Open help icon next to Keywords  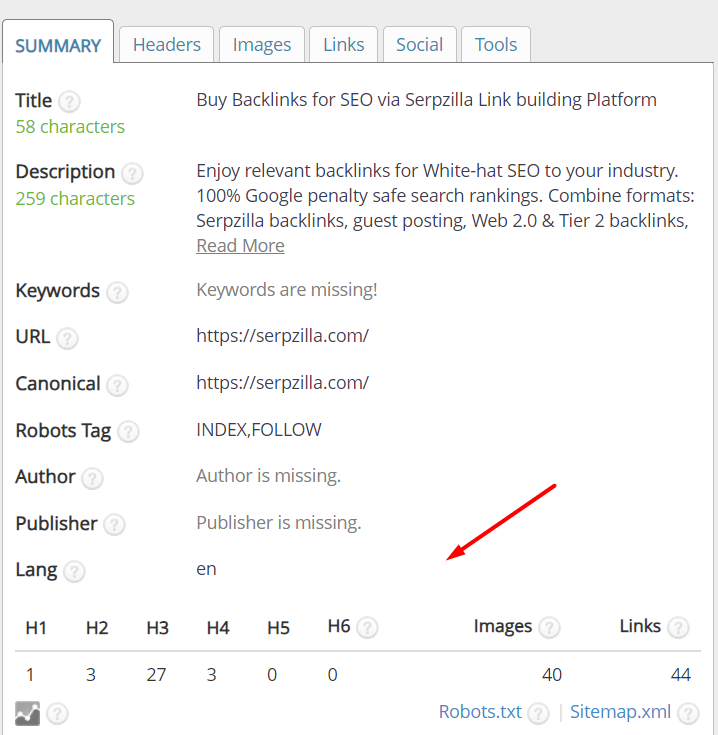click(117, 292)
